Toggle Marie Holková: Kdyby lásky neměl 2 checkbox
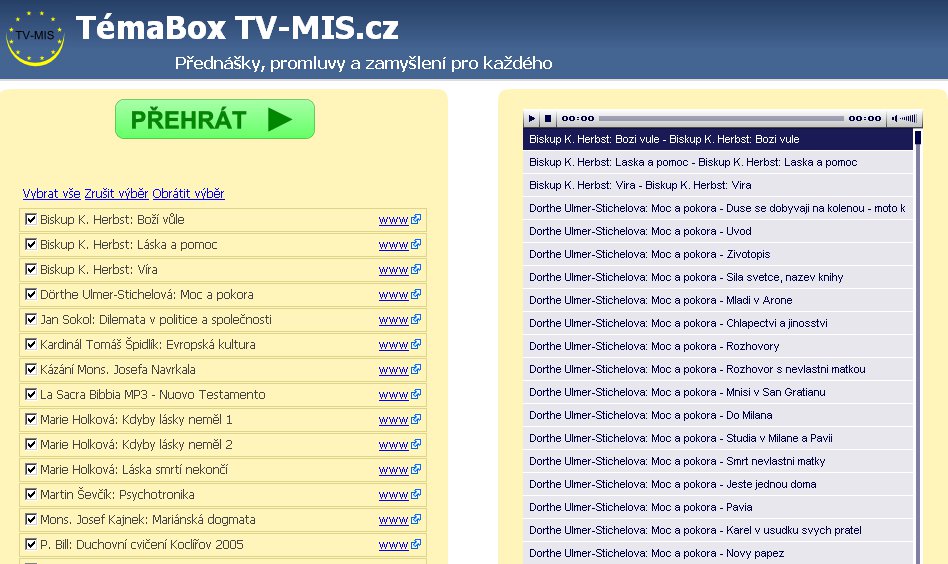This screenshot has height=564, width=948. [x=31, y=444]
